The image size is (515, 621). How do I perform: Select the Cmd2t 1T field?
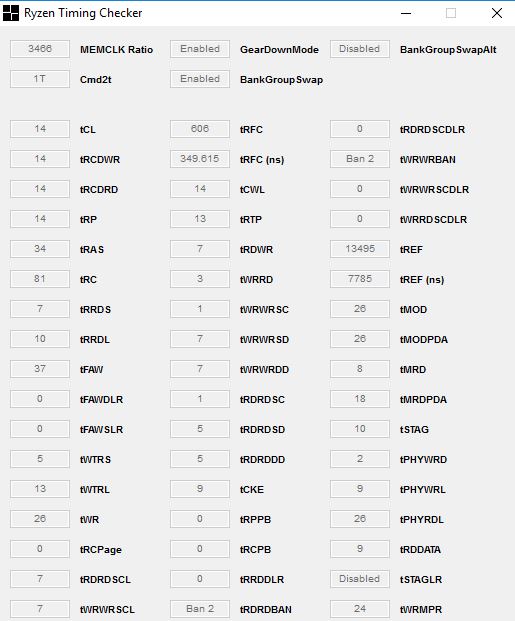40,79
